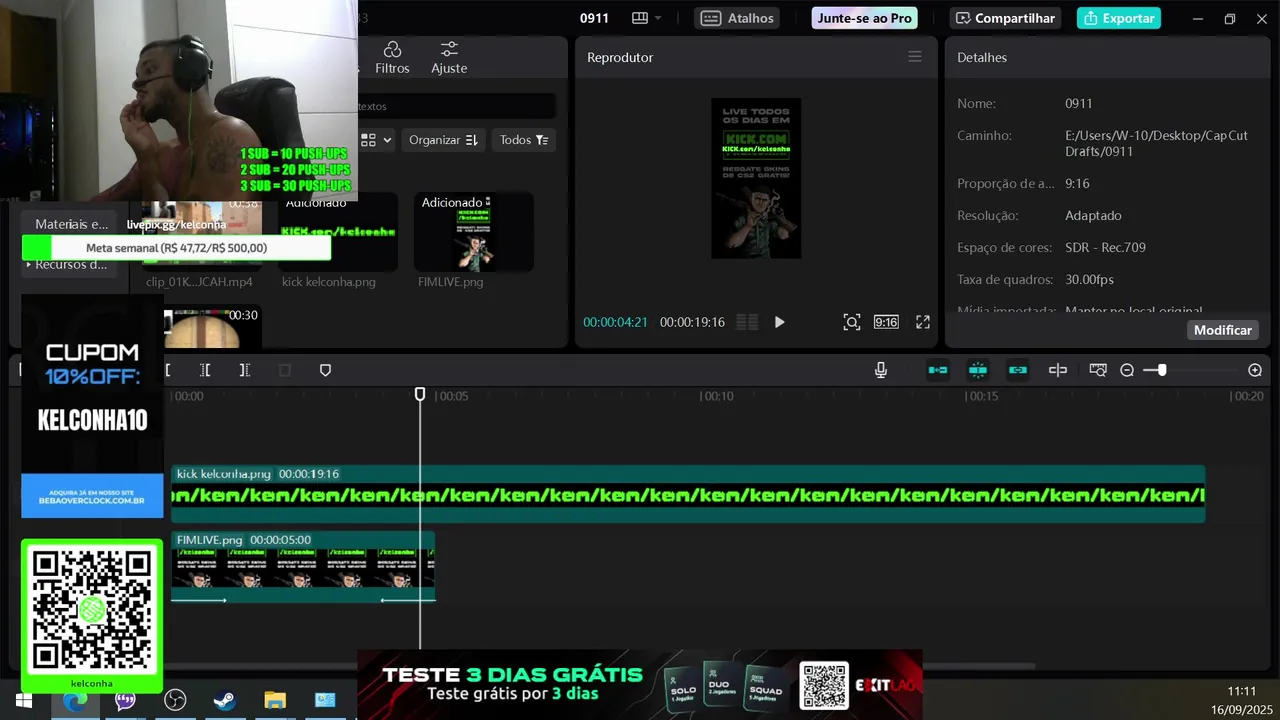1280x720 pixels.
Task: Click the Compartilhar button
Action: [1005, 18]
